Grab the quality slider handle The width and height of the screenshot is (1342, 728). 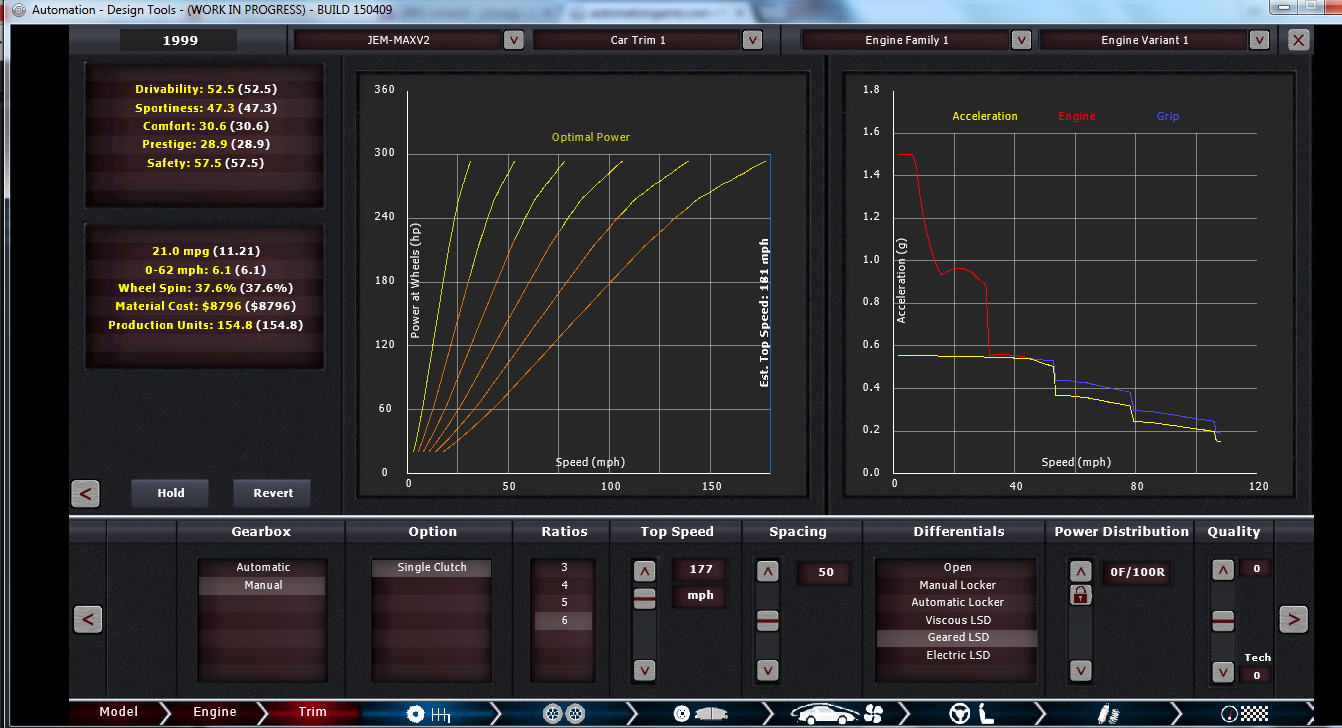(x=1222, y=621)
